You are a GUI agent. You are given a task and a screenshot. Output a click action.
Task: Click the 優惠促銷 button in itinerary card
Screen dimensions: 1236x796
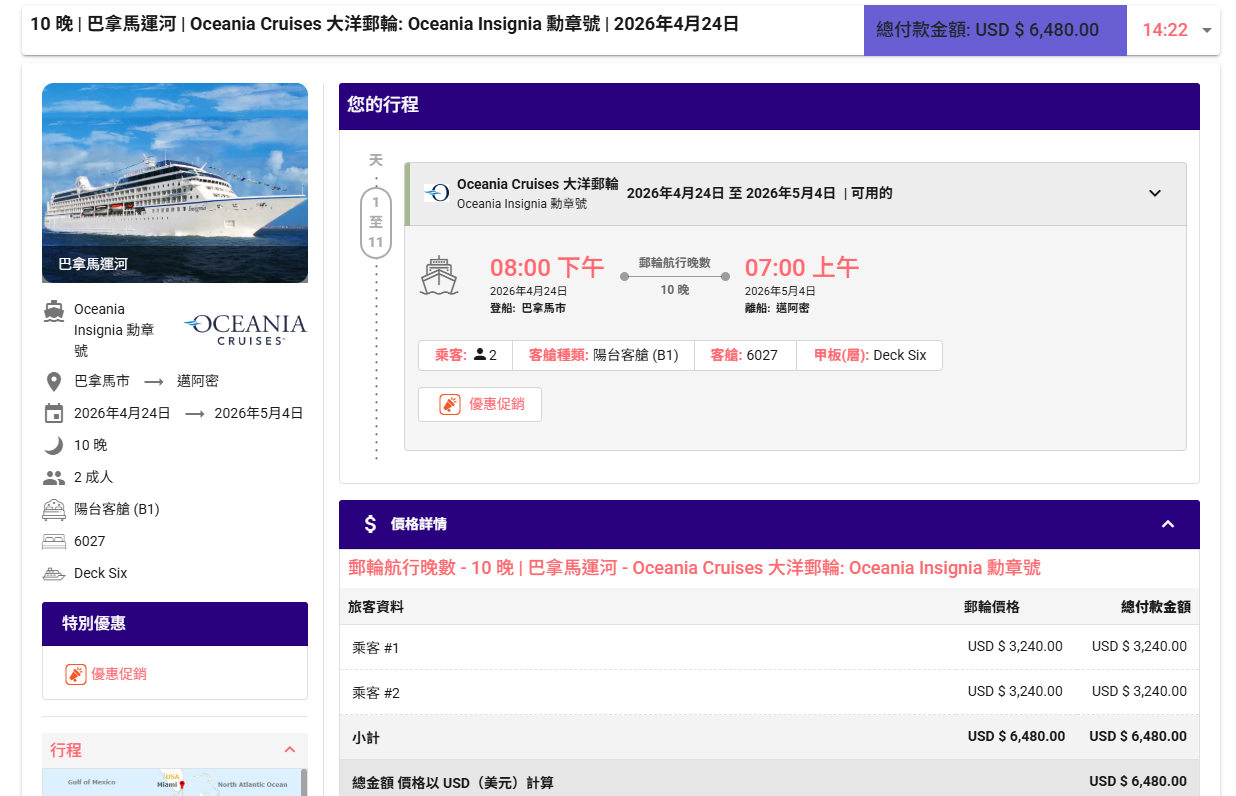pos(480,404)
